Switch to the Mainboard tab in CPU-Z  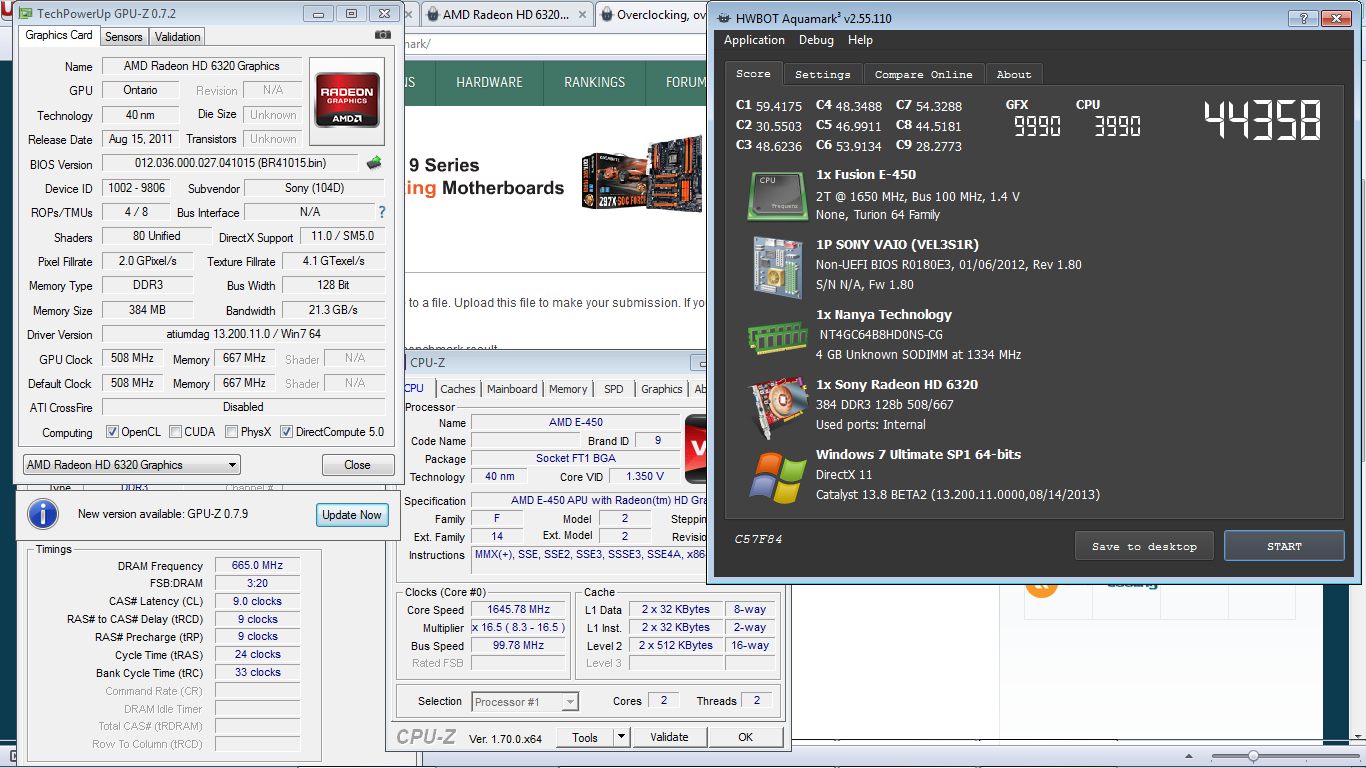pos(512,389)
